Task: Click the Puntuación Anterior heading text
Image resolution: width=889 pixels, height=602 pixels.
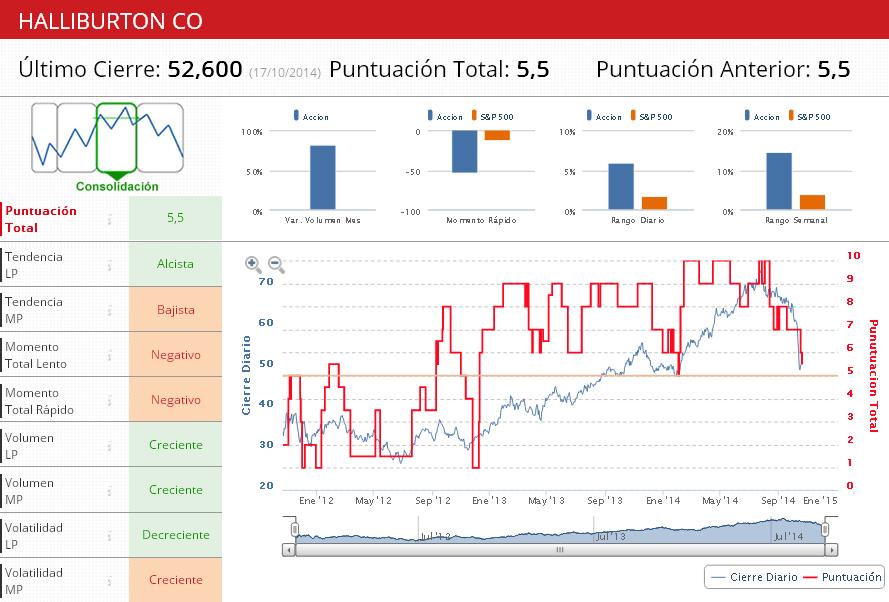Action: tap(704, 69)
